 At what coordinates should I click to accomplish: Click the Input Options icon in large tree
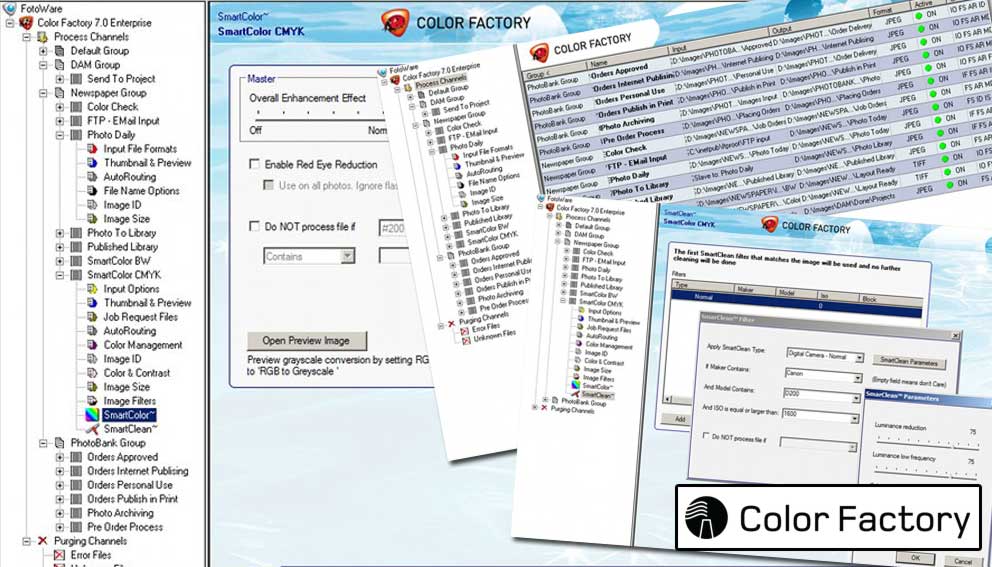(92, 289)
